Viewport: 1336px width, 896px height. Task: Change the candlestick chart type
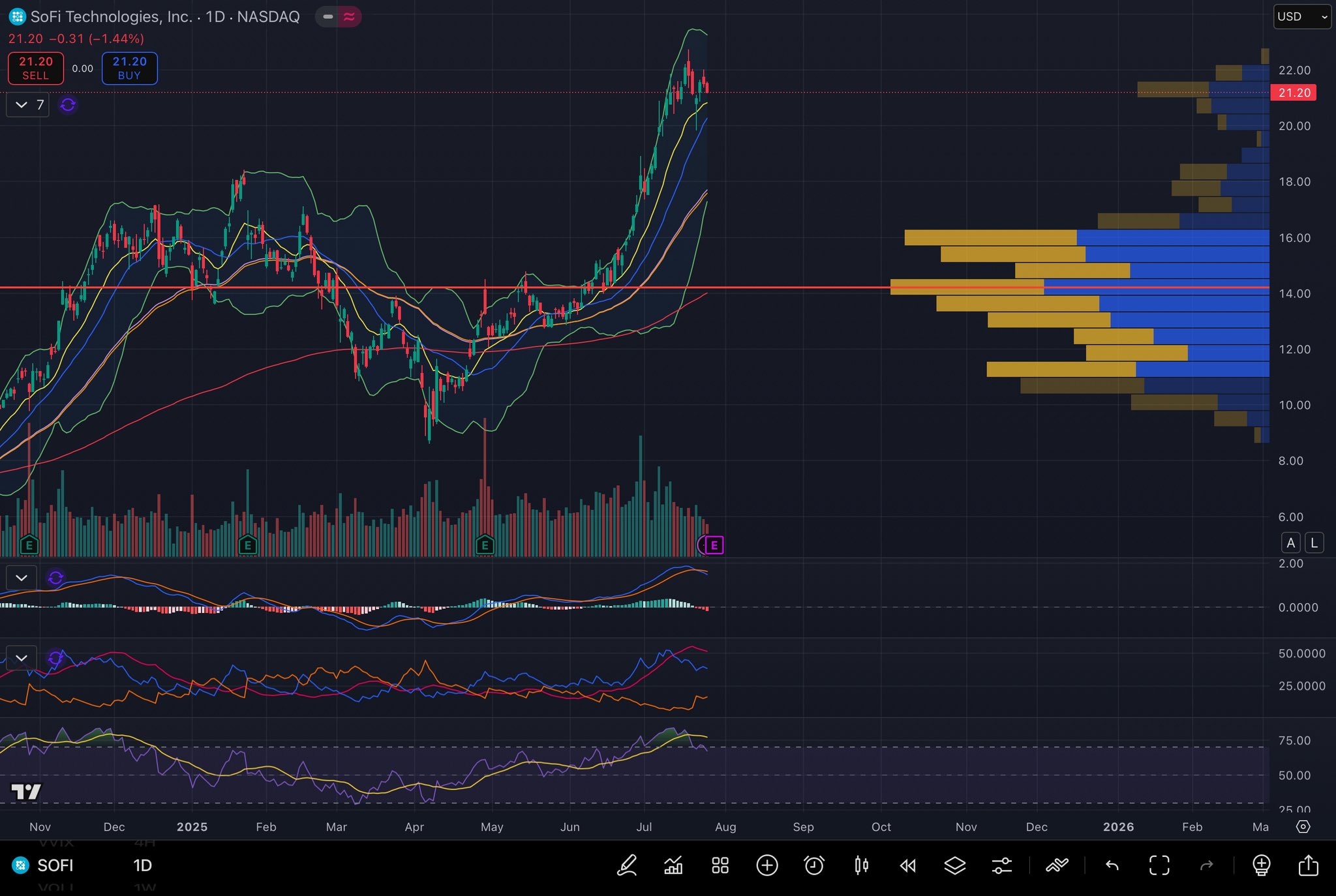(x=861, y=865)
